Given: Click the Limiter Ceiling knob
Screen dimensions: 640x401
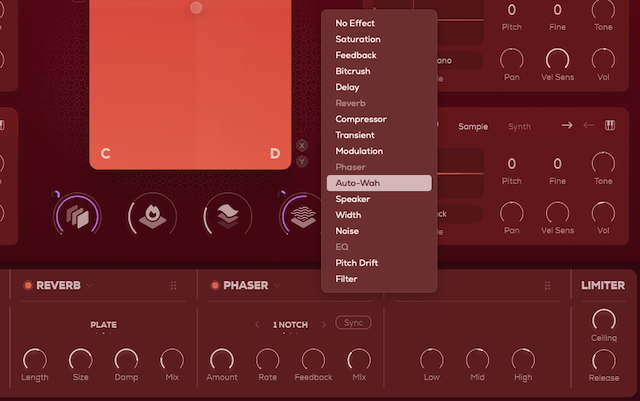Looking at the screenshot, I should tap(604, 320).
